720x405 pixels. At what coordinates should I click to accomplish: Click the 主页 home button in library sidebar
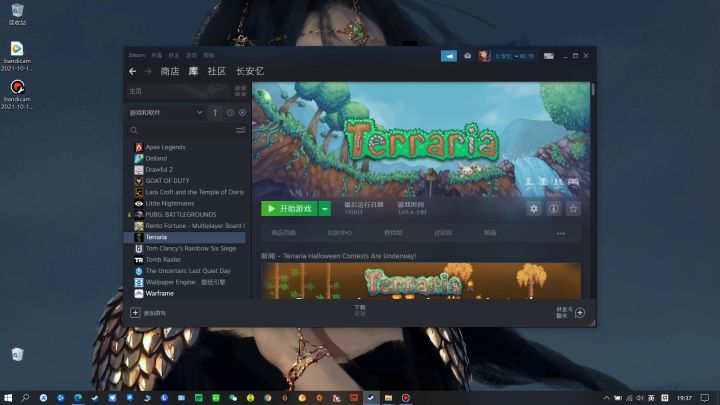tap(179, 91)
